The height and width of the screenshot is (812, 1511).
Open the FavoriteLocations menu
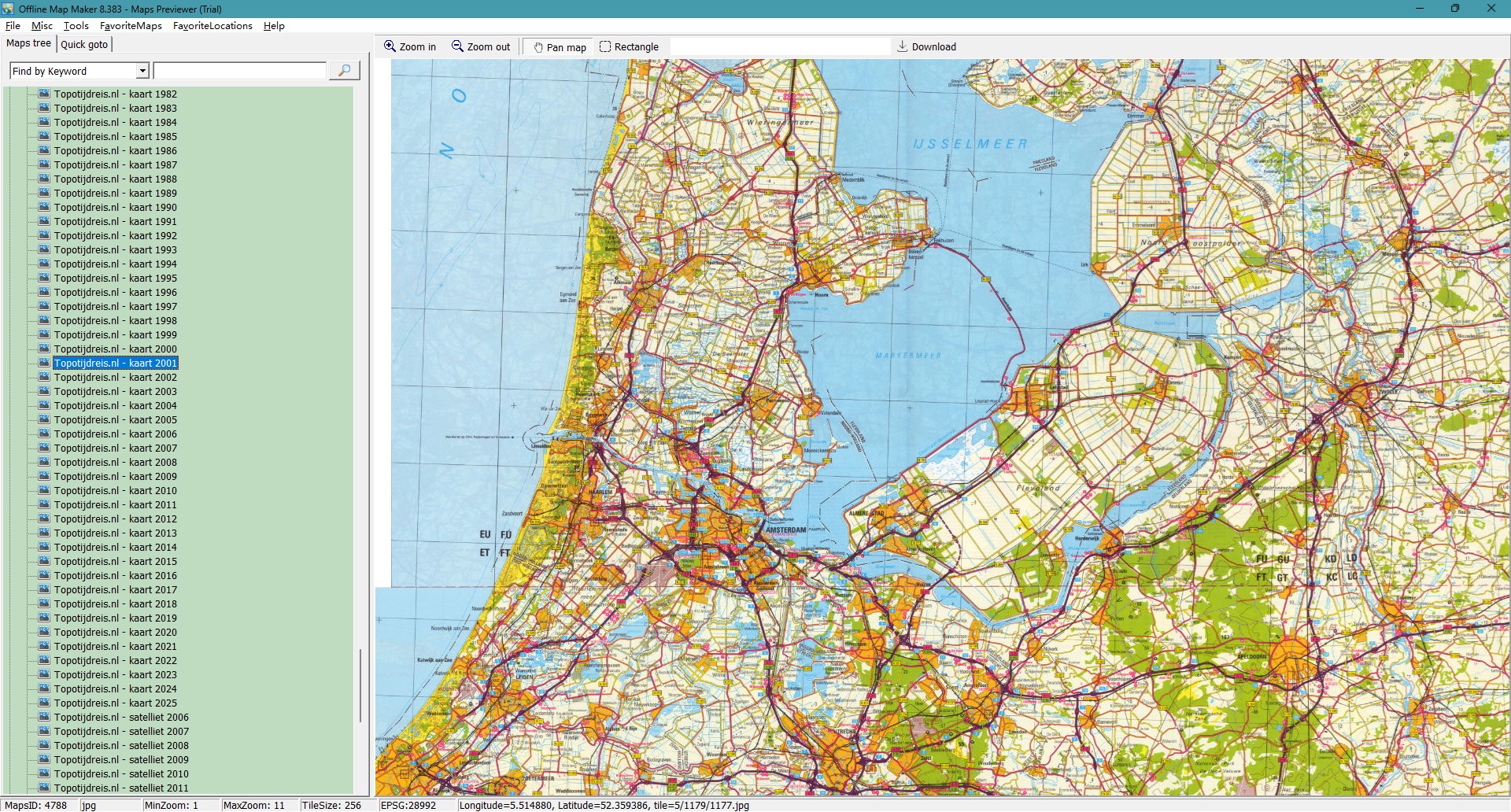pos(212,25)
